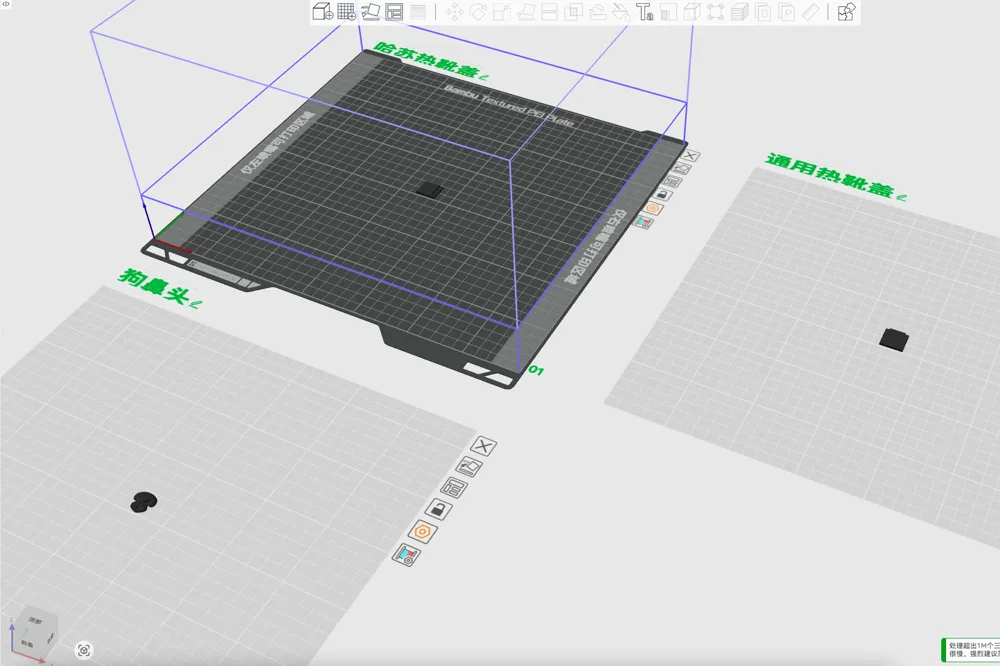The width and height of the screenshot is (1000, 666).
Task: Select the Color painting bucket tool
Action: pyautogui.click(x=621, y=11)
